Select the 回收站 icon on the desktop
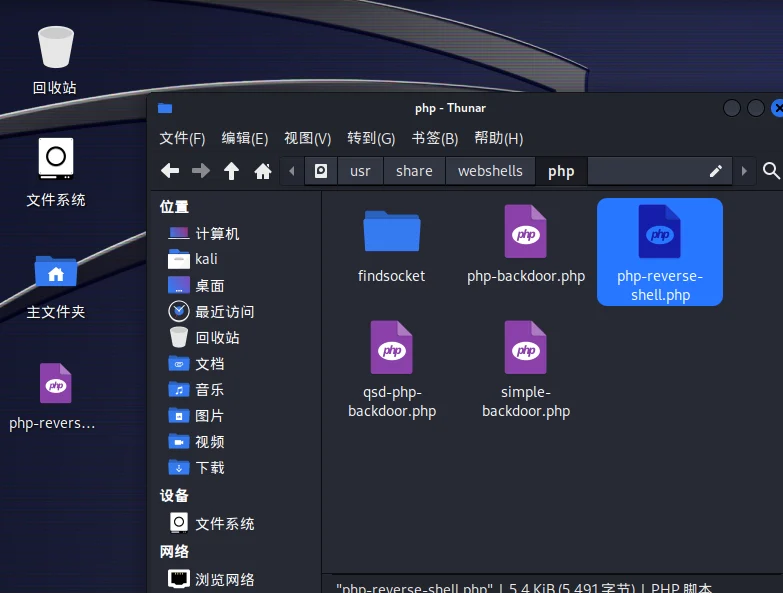783x593 pixels. click(x=55, y=60)
